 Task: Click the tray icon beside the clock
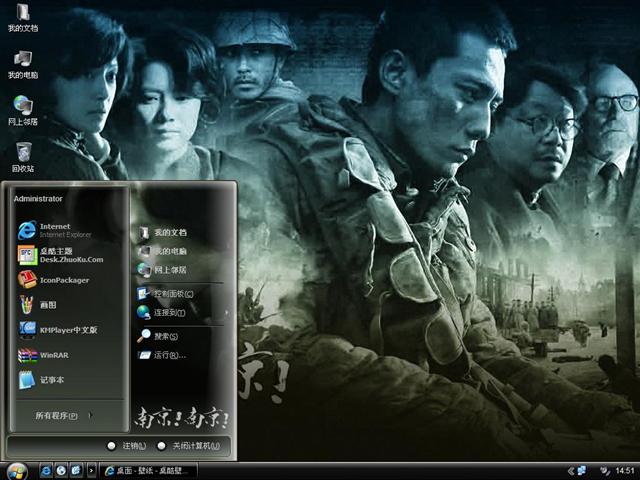click(605, 471)
